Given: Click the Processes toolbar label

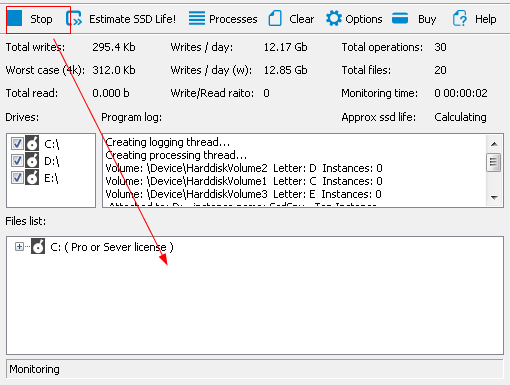Looking at the screenshot, I should pyautogui.click(x=233, y=19).
